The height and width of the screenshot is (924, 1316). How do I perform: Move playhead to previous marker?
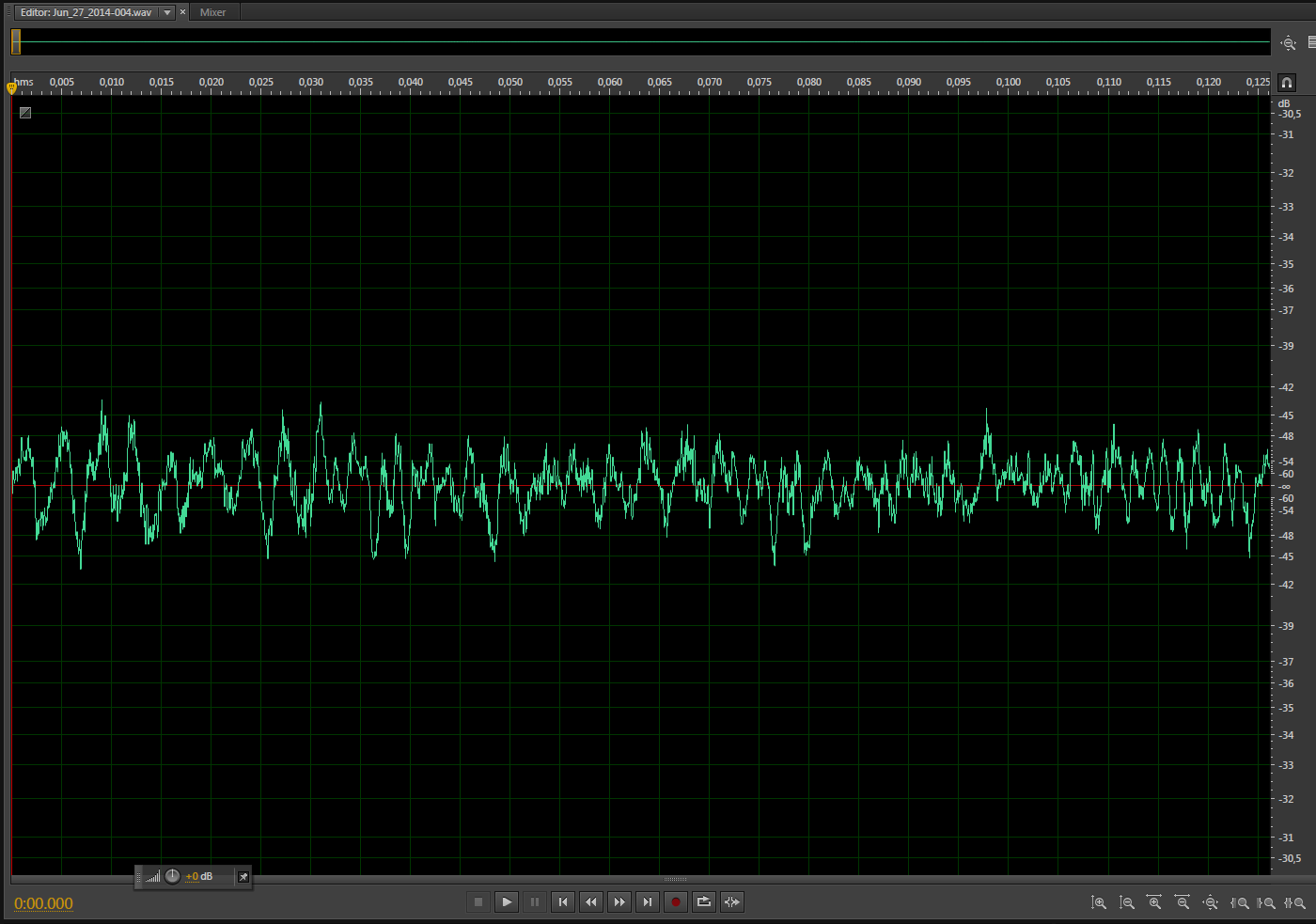[x=562, y=902]
